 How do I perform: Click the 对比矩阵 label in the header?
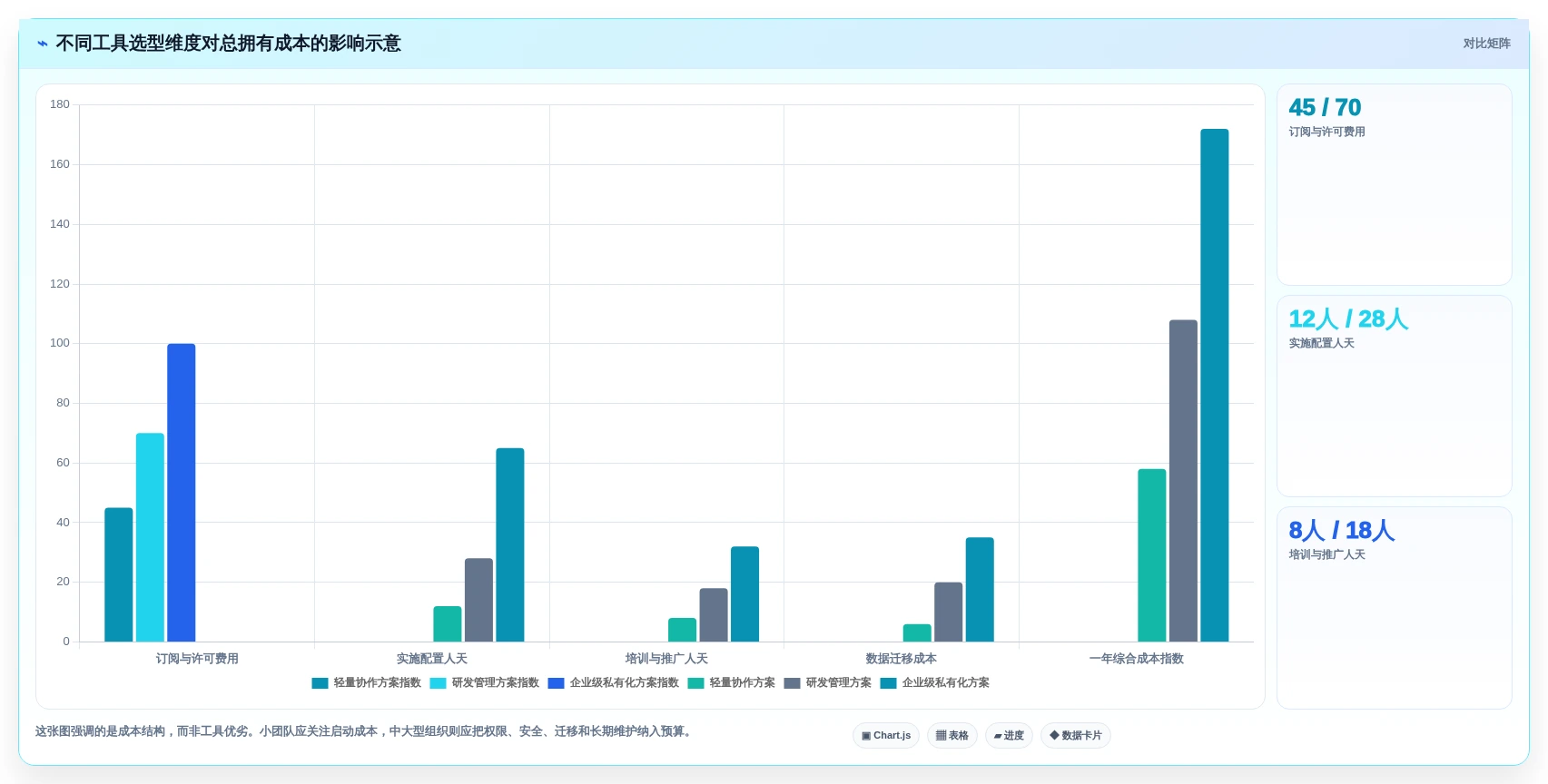tap(1486, 44)
